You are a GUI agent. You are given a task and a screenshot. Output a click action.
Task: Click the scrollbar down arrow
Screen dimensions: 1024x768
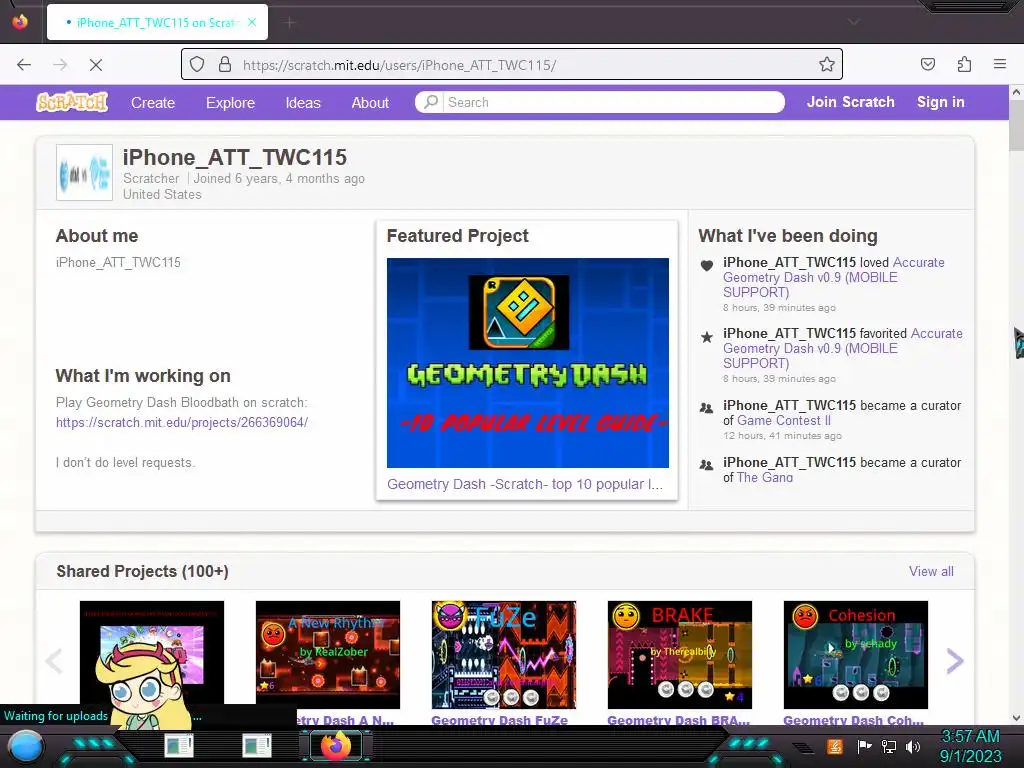1016,718
